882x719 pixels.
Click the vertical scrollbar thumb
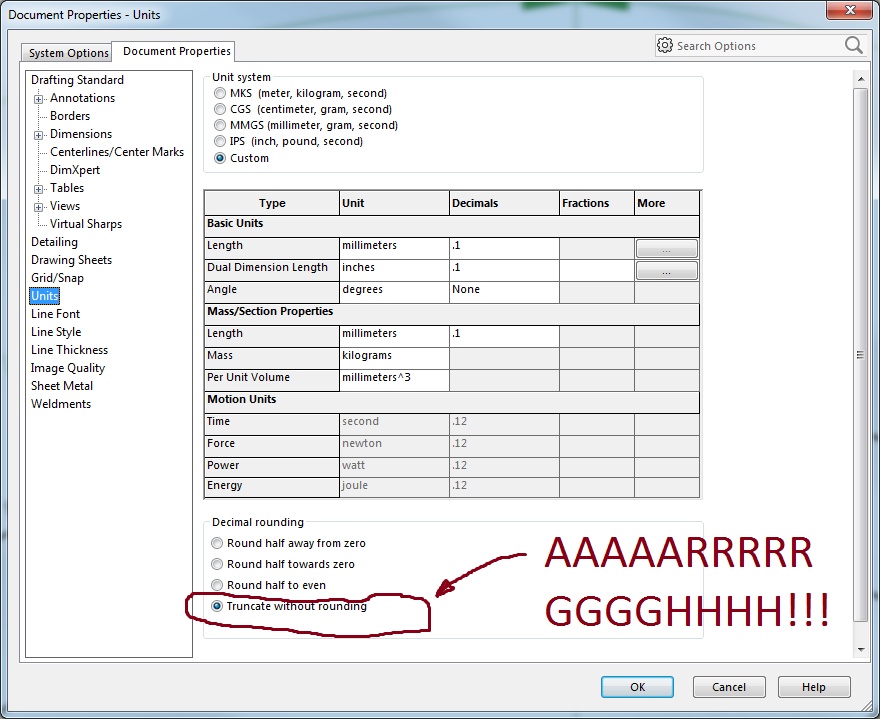[x=860, y=354]
